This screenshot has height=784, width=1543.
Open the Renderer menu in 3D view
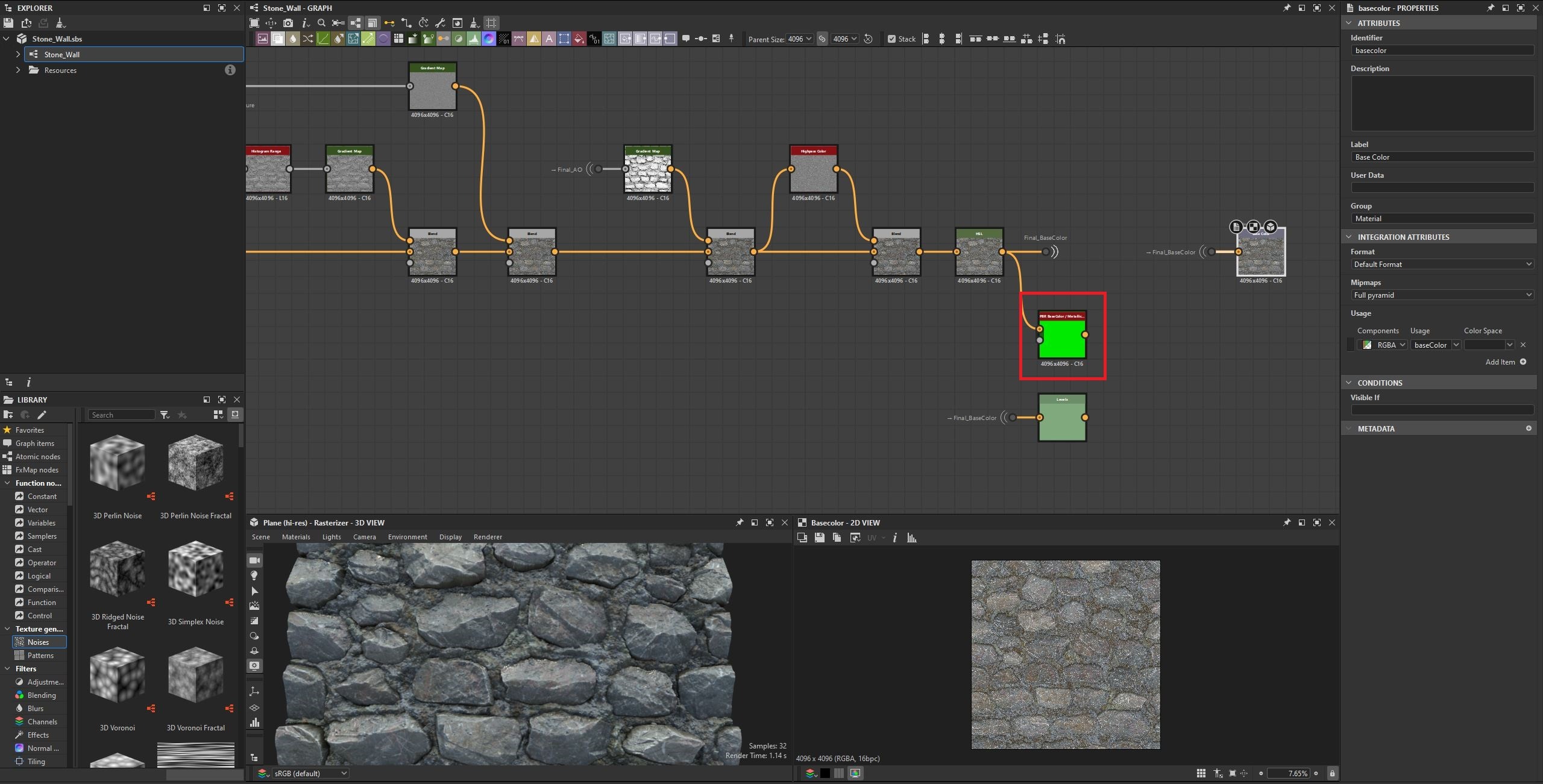[x=488, y=537]
